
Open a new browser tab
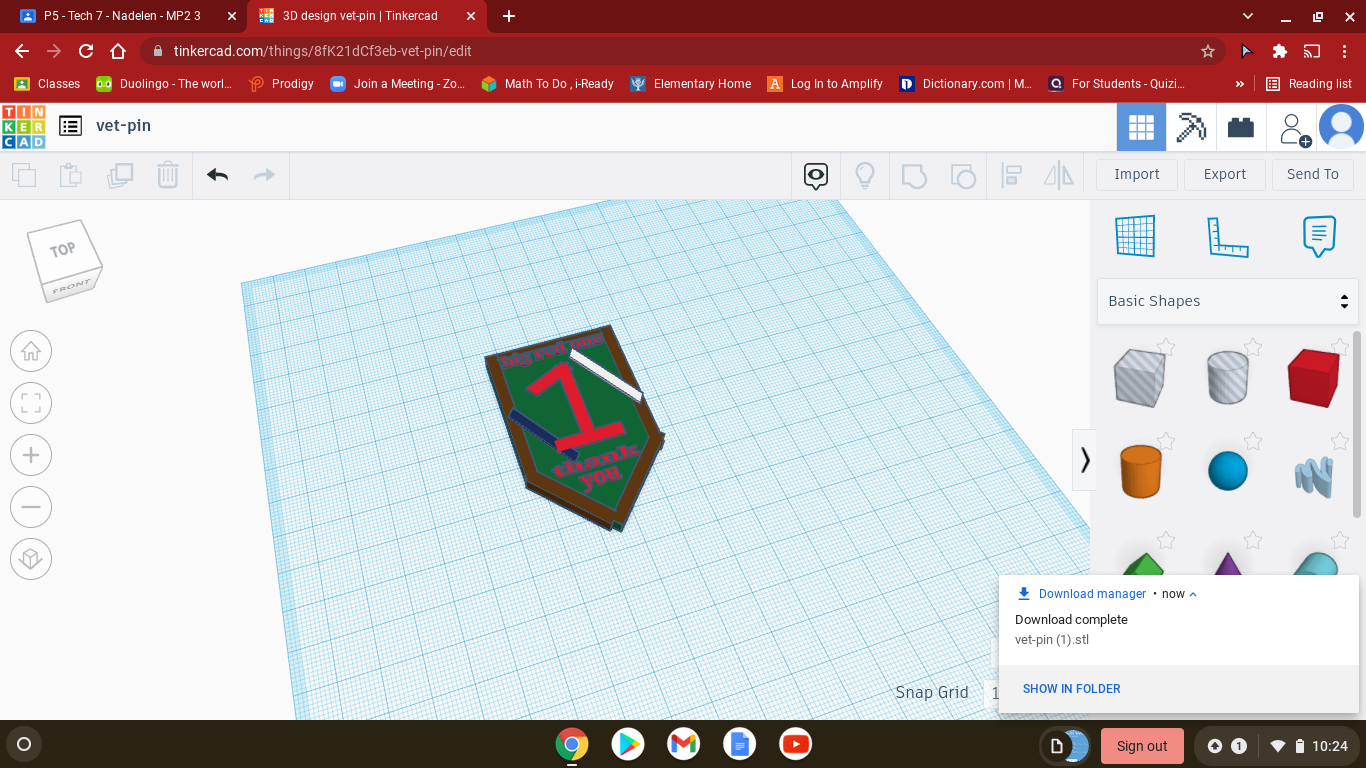pyautogui.click(x=508, y=16)
